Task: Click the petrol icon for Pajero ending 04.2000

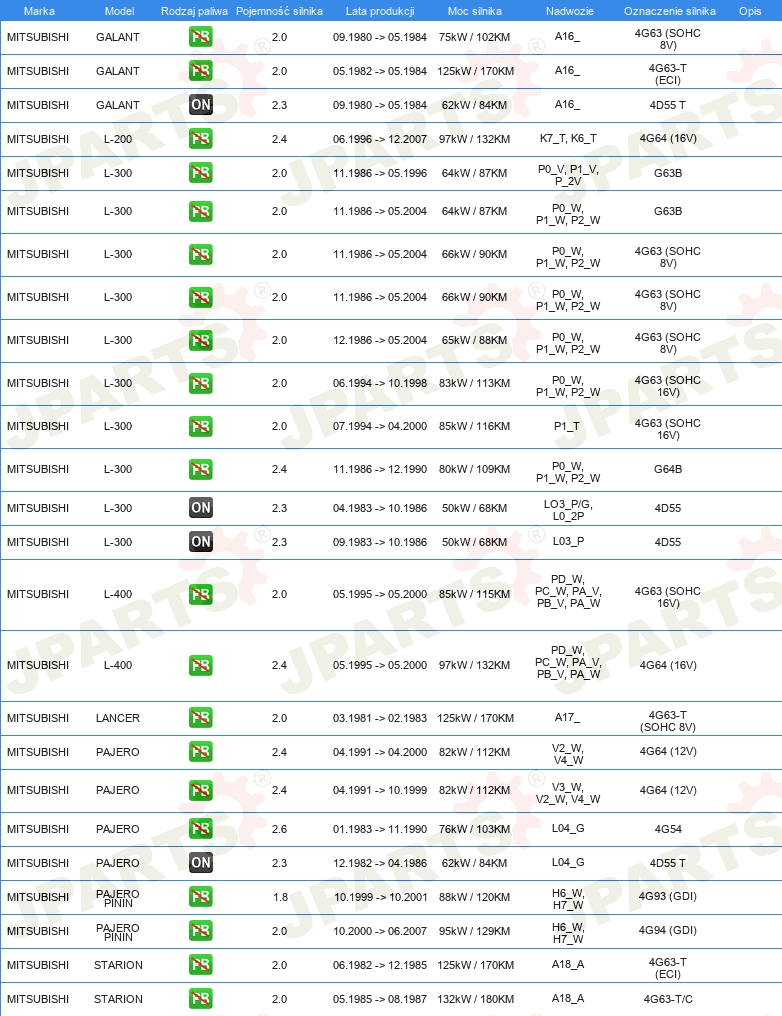Action: point(201,752)
